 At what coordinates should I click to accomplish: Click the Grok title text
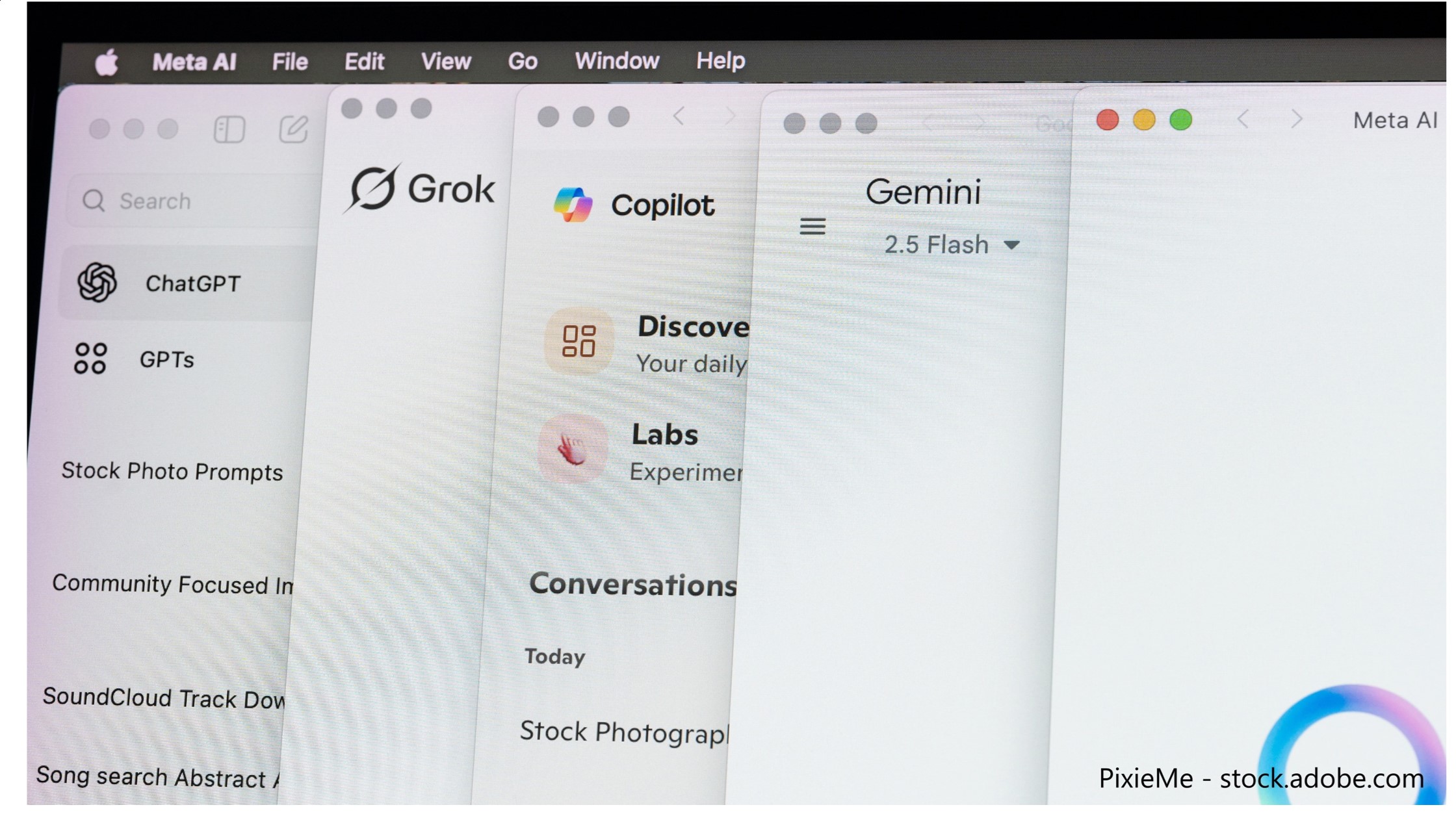coord(451,189)
